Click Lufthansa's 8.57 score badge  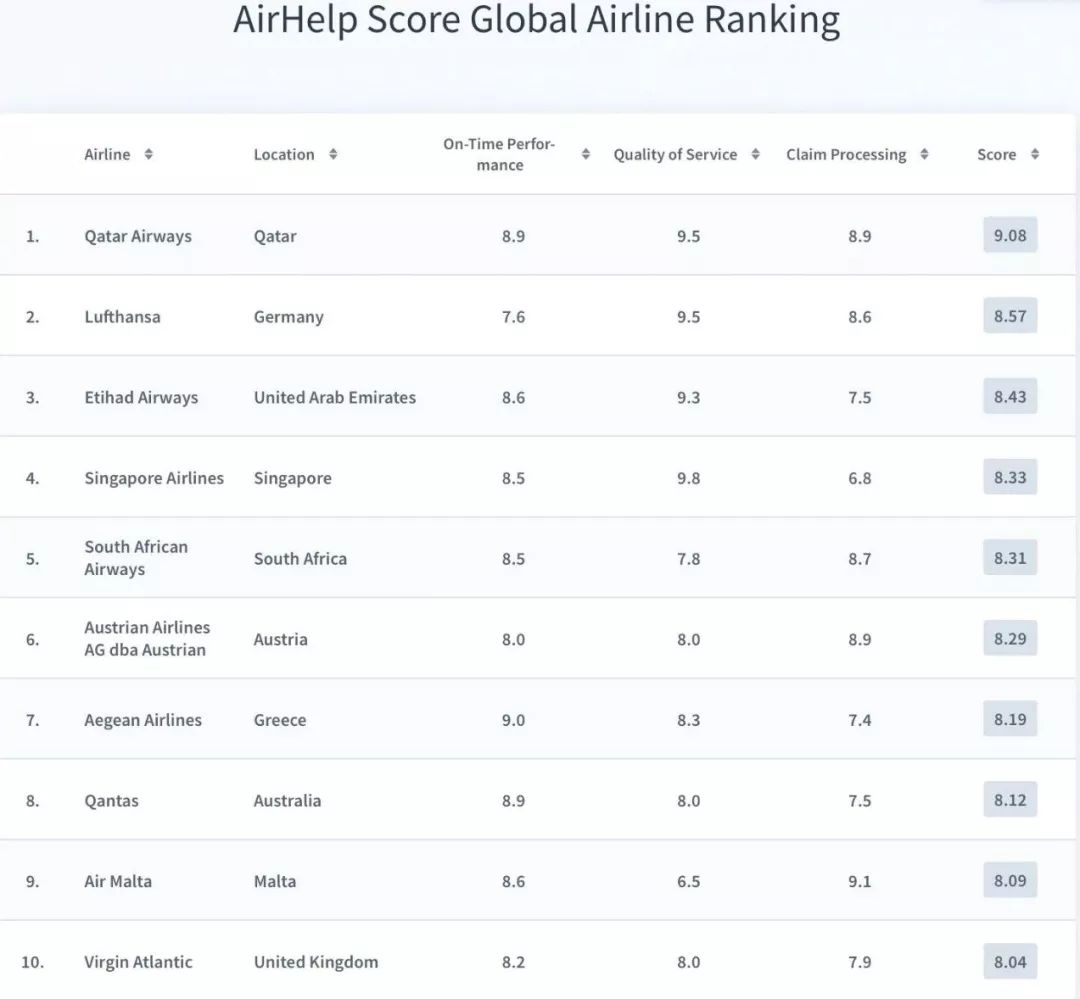pos(1010,317)
